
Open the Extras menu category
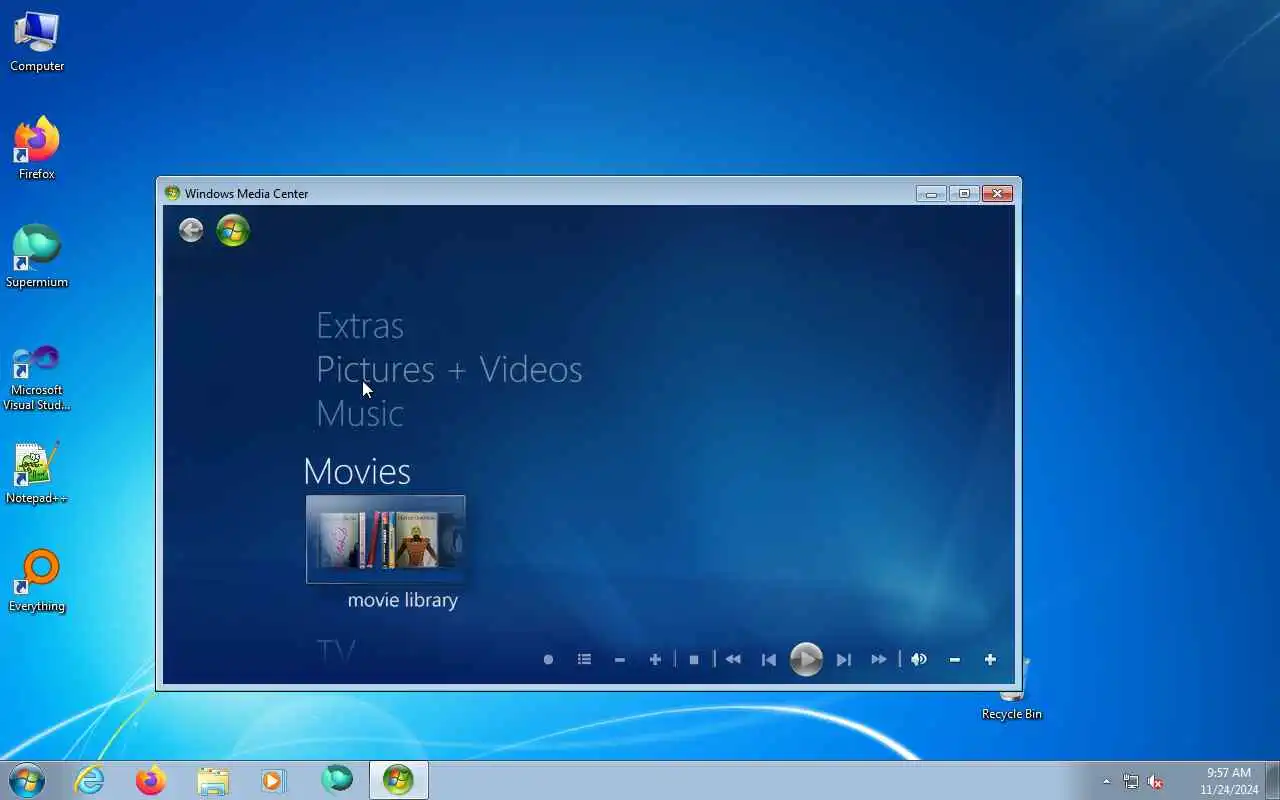point(360,326)
